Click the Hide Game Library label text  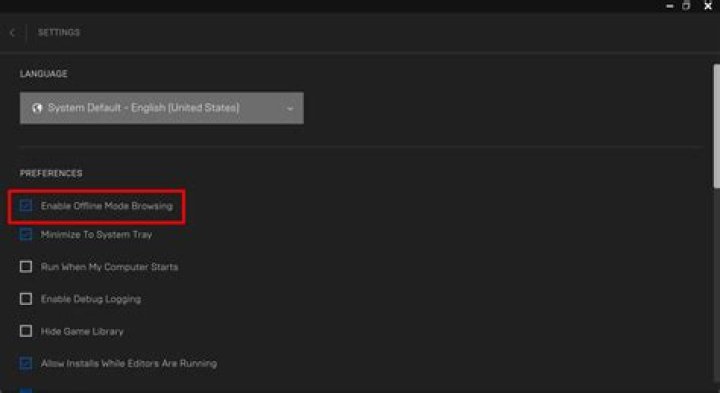(x=82, y=331)
